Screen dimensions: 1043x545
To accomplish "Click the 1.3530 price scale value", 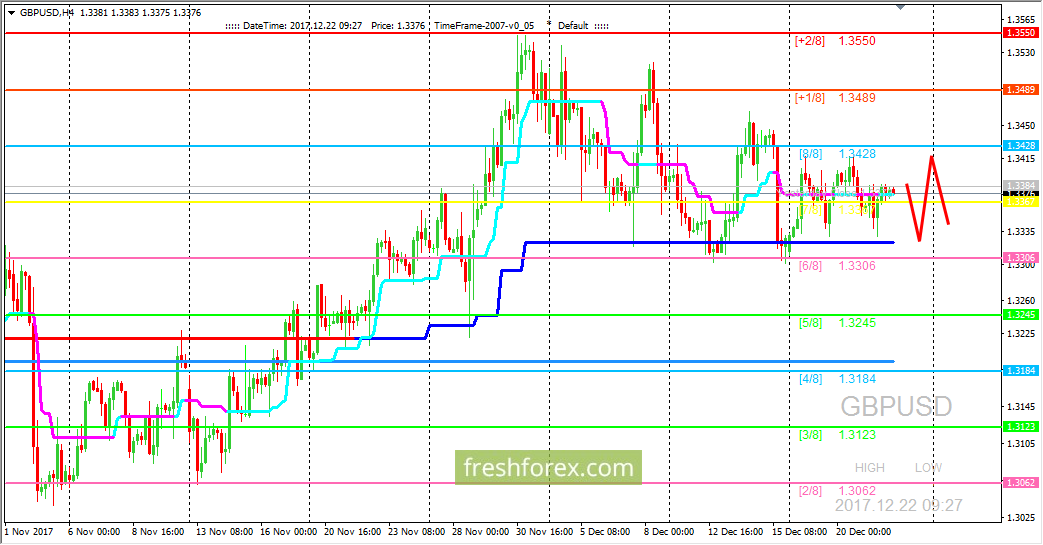I will click(1021, 52).
